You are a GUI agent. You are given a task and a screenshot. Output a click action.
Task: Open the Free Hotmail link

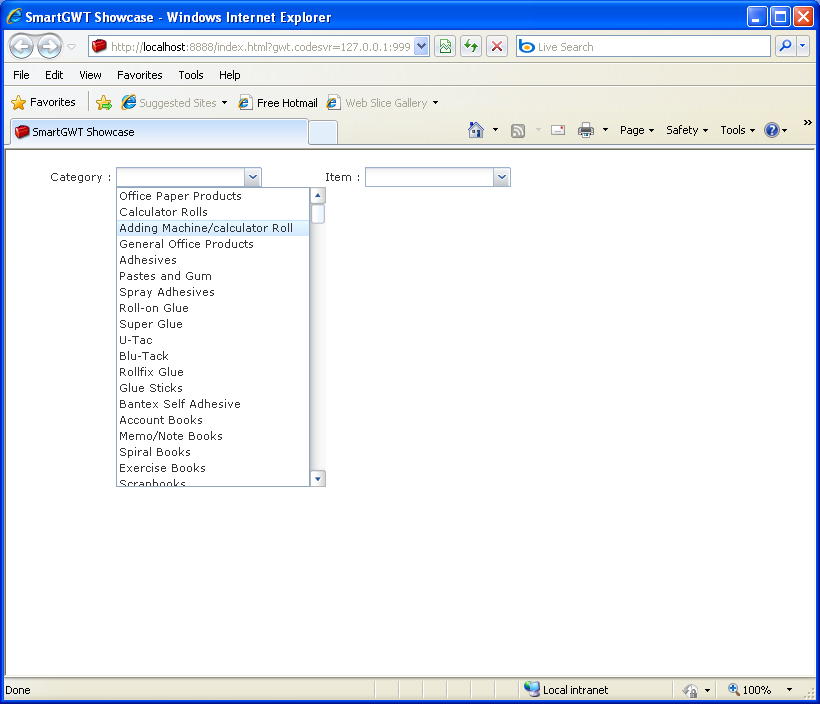pos(278,103)
